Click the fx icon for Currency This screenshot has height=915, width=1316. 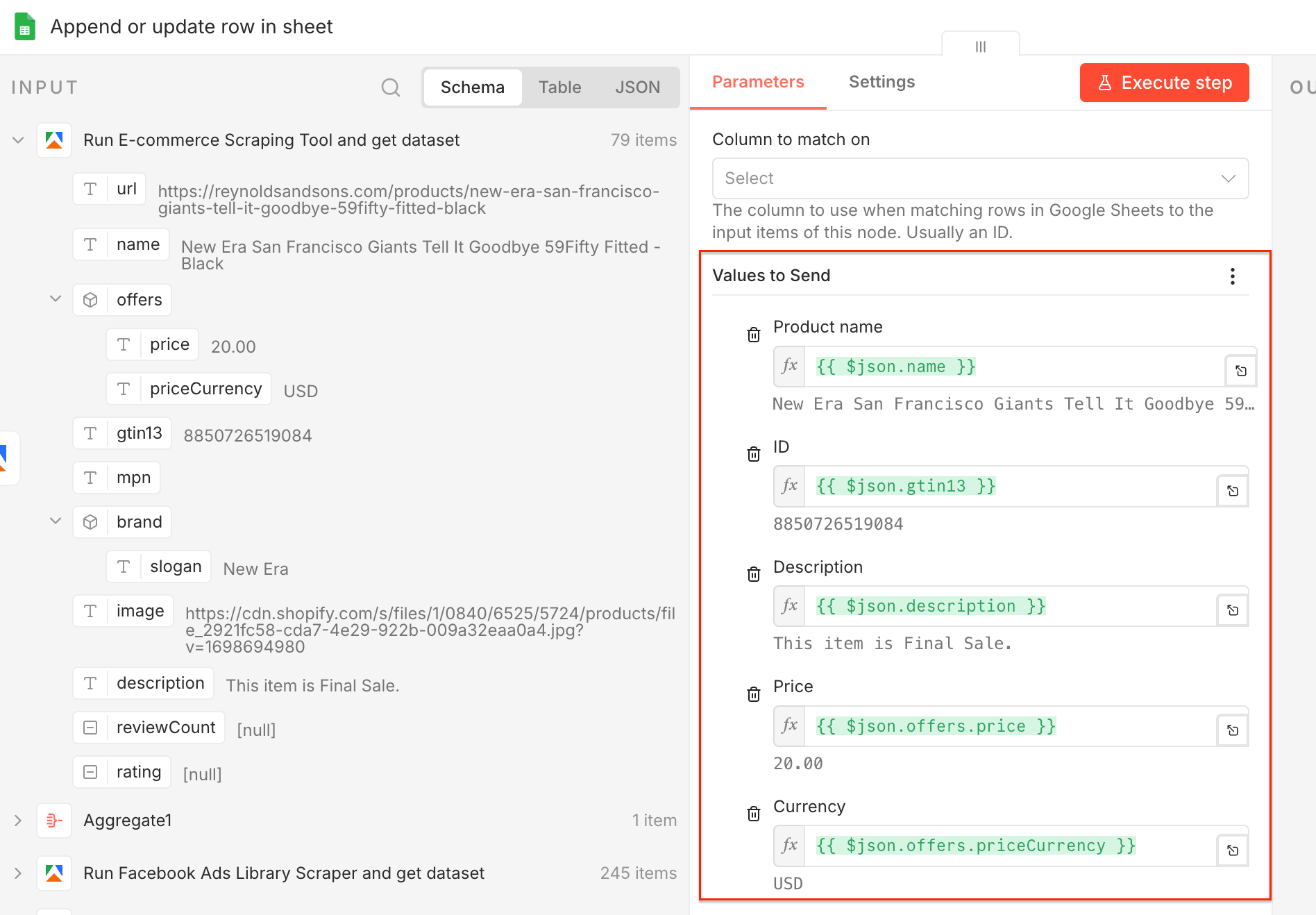pos(789,846)
